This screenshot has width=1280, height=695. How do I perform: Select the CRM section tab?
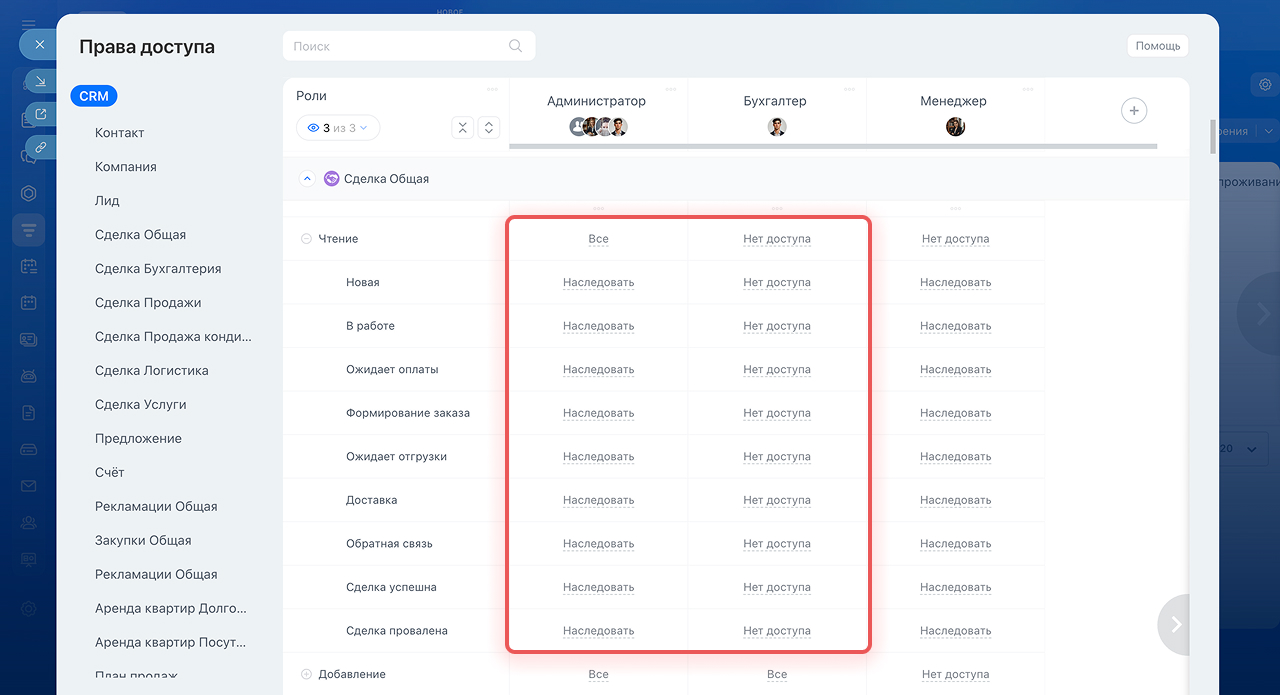click(x=94, y=96)
